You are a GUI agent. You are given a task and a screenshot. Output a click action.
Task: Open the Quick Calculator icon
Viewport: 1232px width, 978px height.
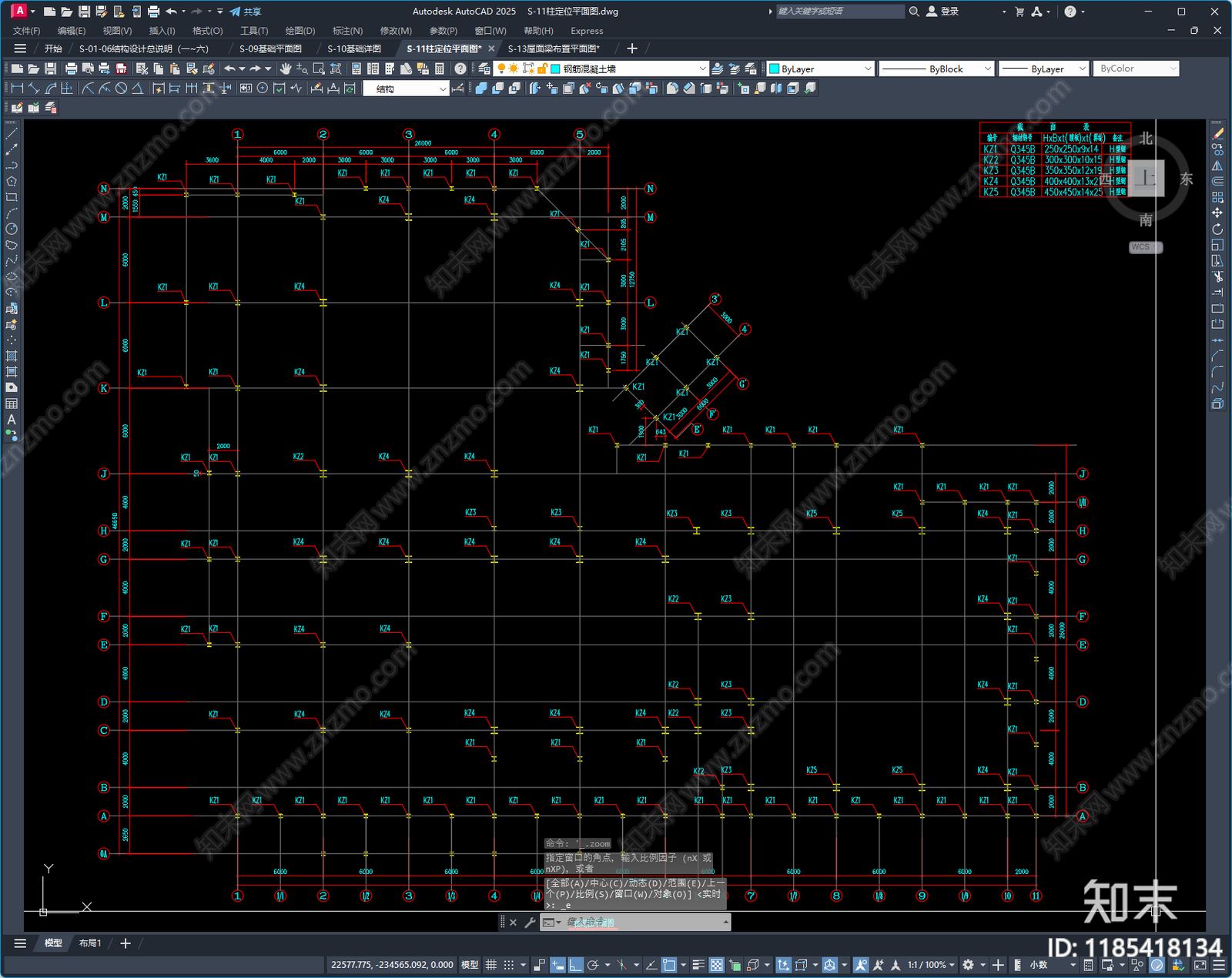coord(440,69)
